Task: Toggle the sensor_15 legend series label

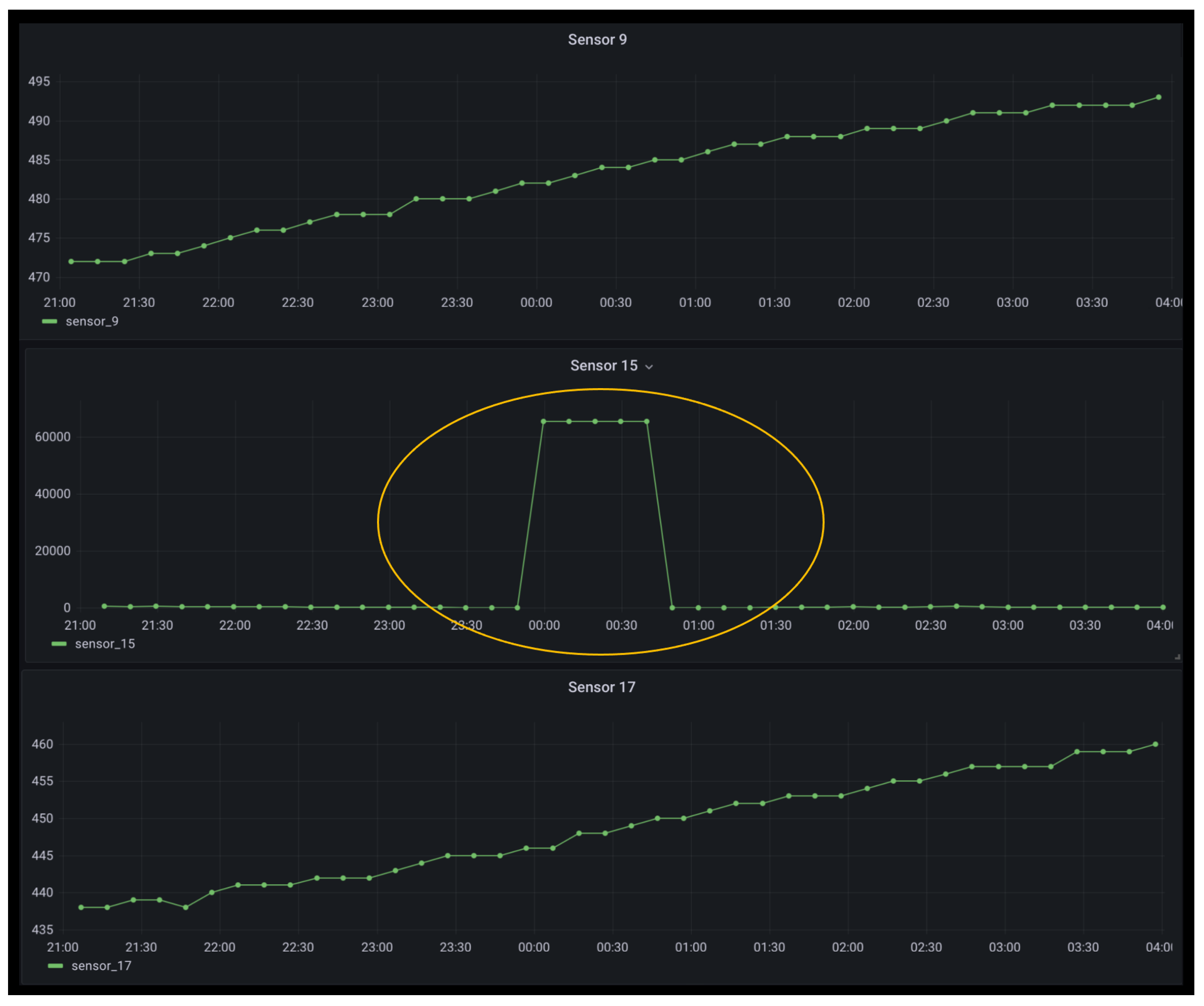Action: [x=105, y=644]
